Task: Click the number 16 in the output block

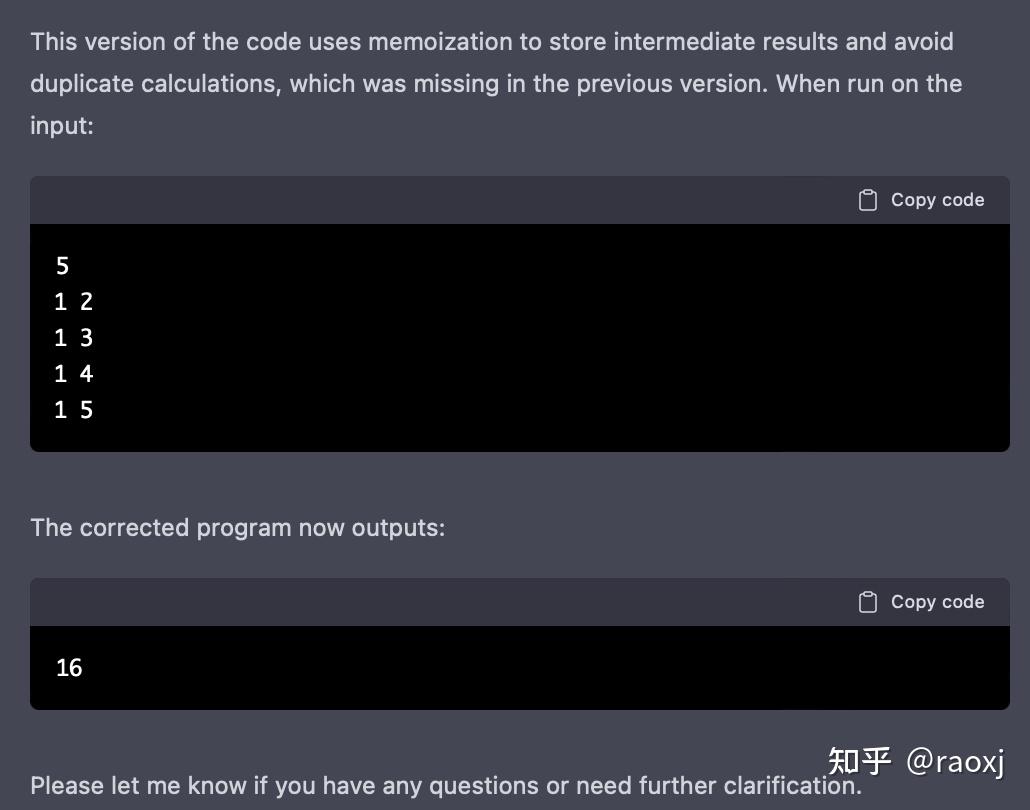Action: click(69, 668)
